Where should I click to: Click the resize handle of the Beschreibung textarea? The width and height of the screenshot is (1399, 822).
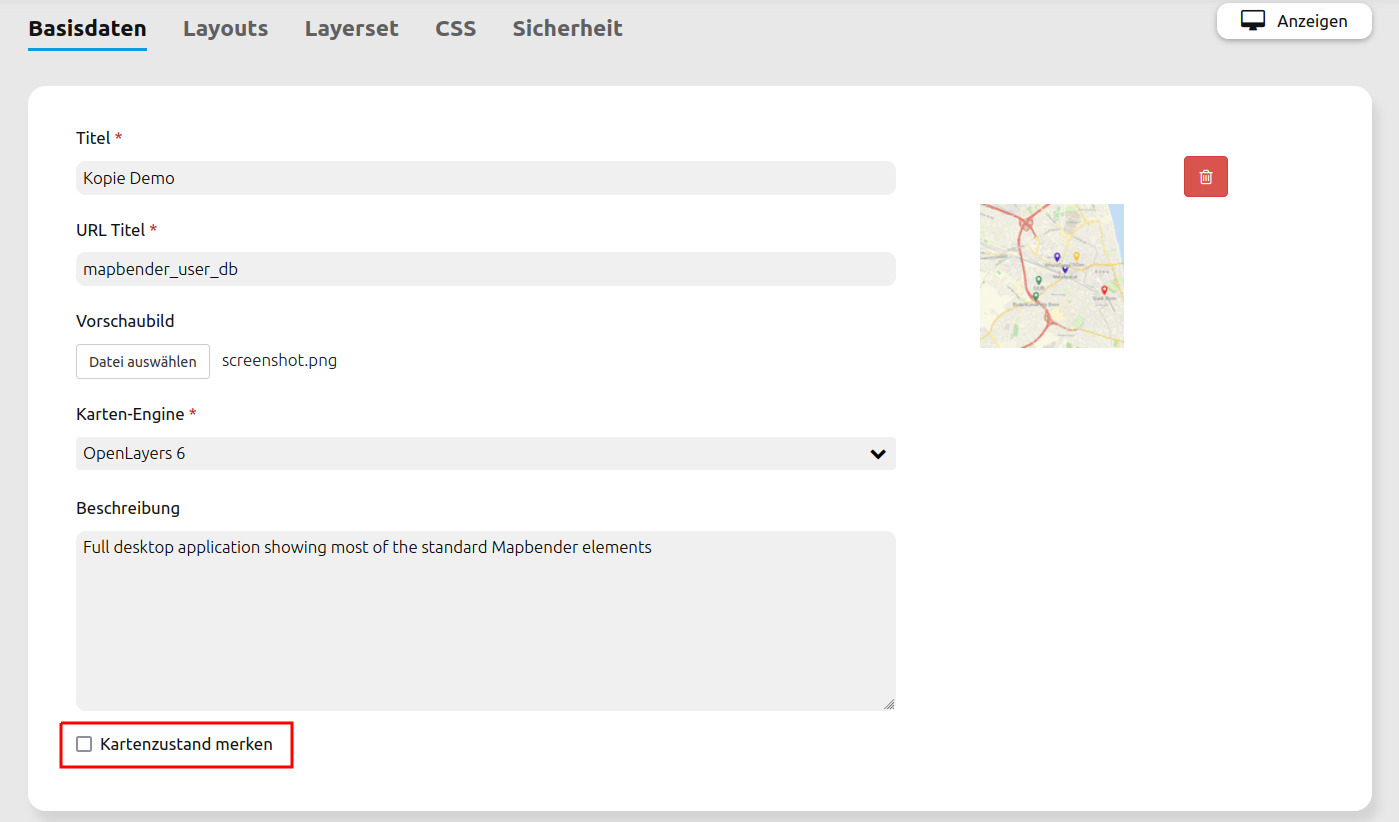888,703
